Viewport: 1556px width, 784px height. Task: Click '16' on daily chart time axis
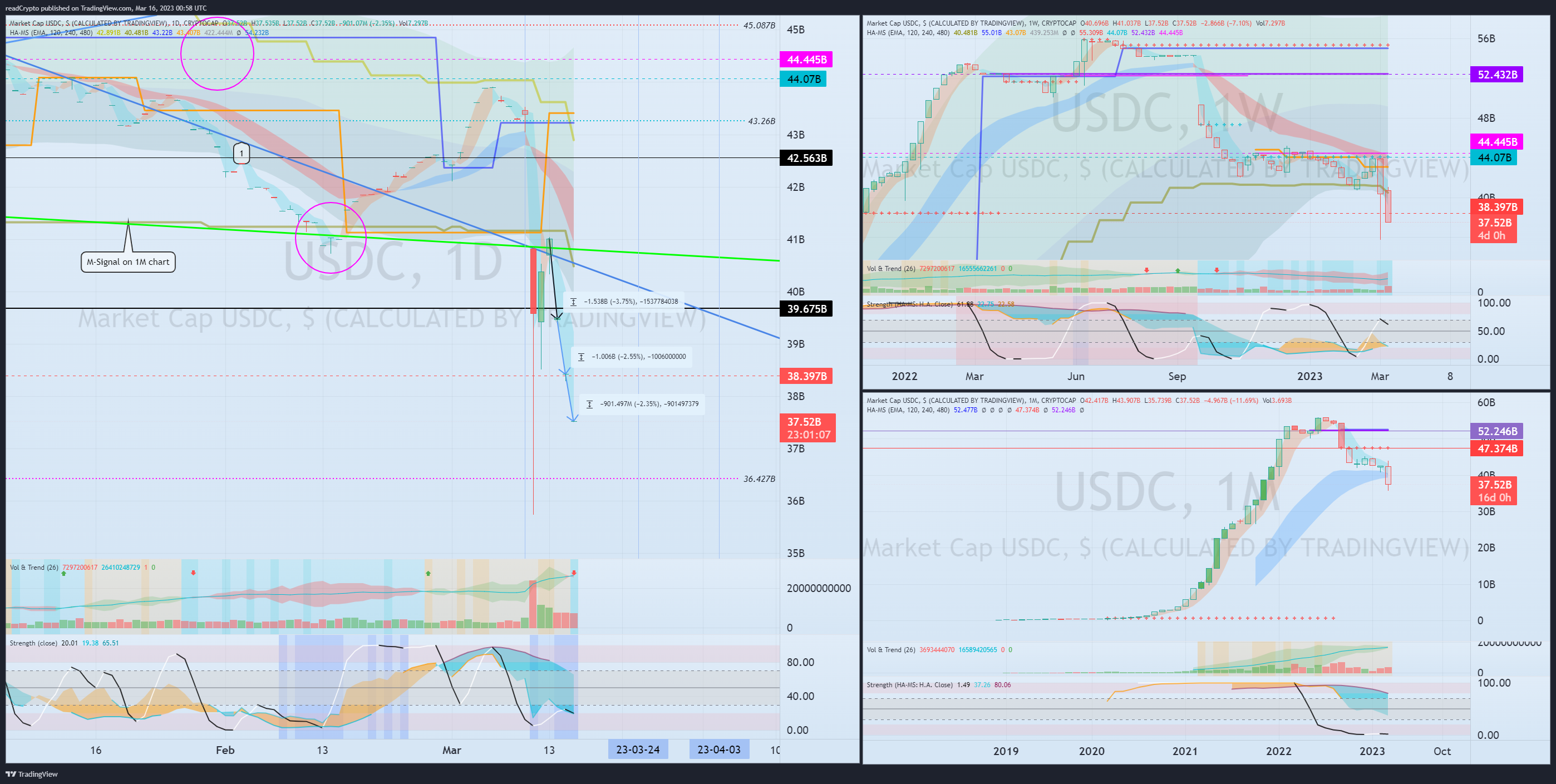click(95, 750)
